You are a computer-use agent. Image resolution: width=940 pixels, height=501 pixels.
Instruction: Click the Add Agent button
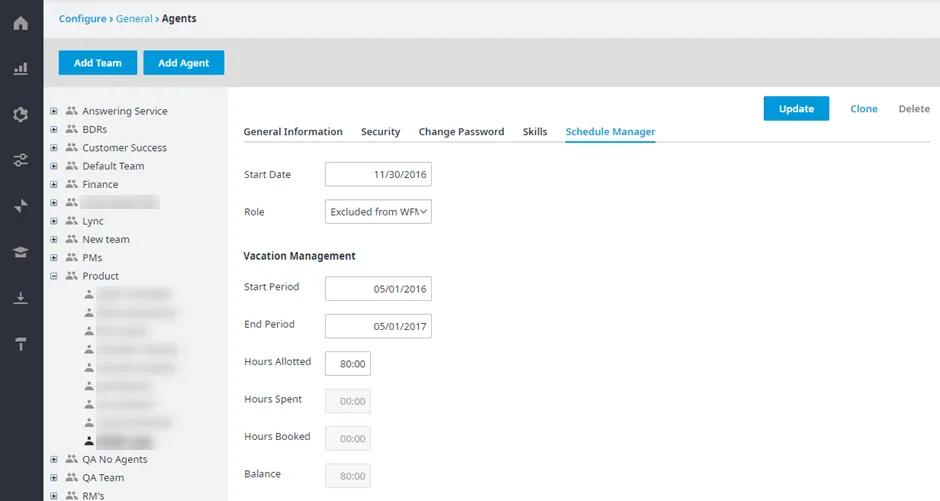[183, 63]
